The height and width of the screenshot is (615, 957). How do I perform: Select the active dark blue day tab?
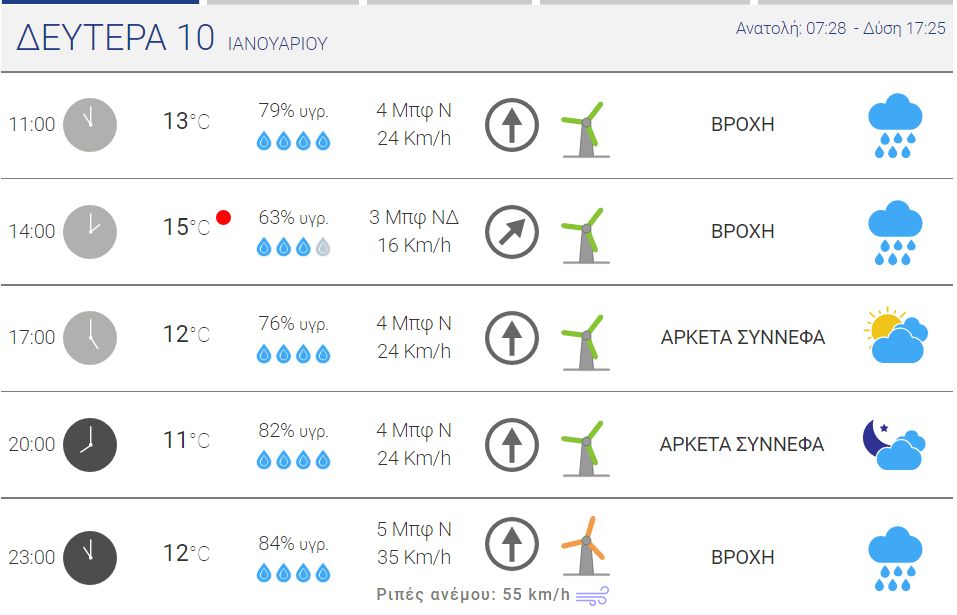point(99,2)
